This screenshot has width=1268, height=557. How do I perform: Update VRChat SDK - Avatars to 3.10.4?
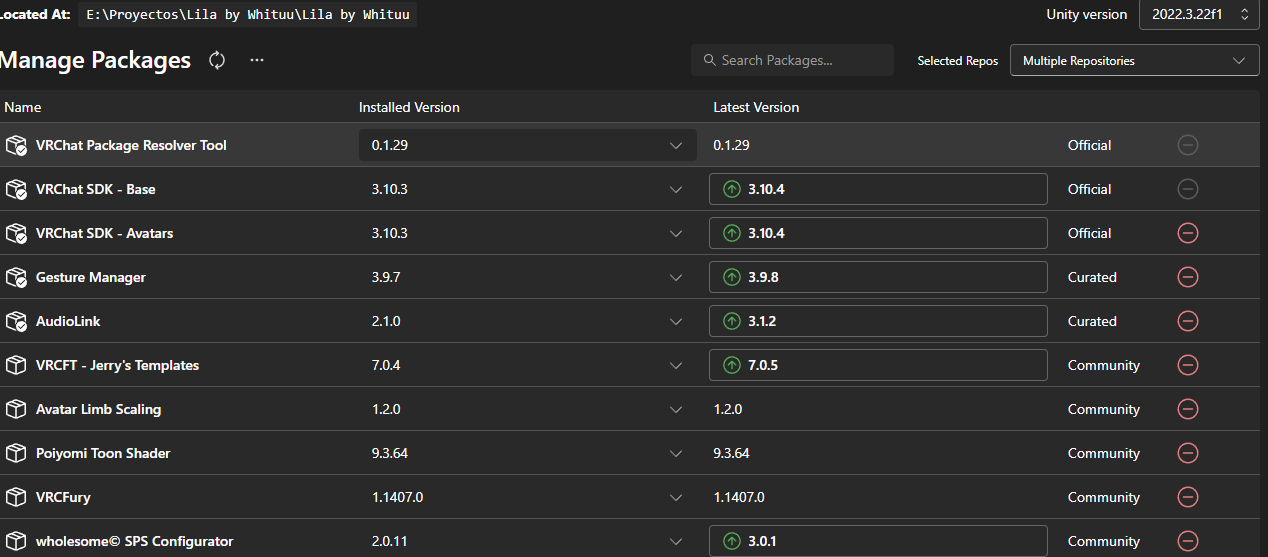click(878, 233)
